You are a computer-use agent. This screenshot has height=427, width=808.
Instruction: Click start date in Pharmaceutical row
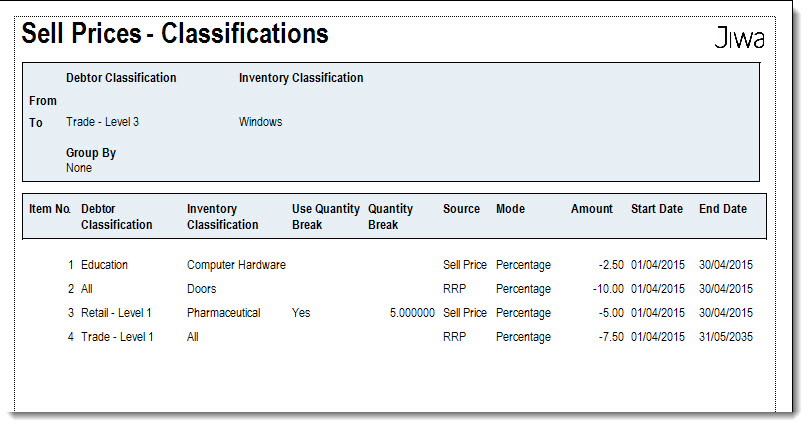click(x=658, y=313)
